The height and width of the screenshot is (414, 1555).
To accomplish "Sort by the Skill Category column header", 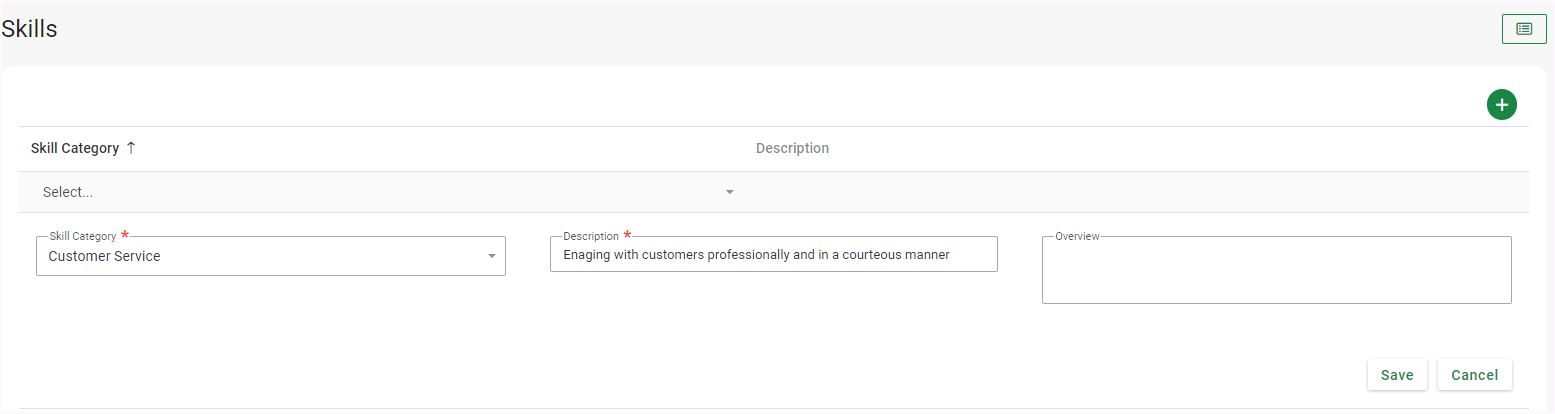I will point(75,148).
